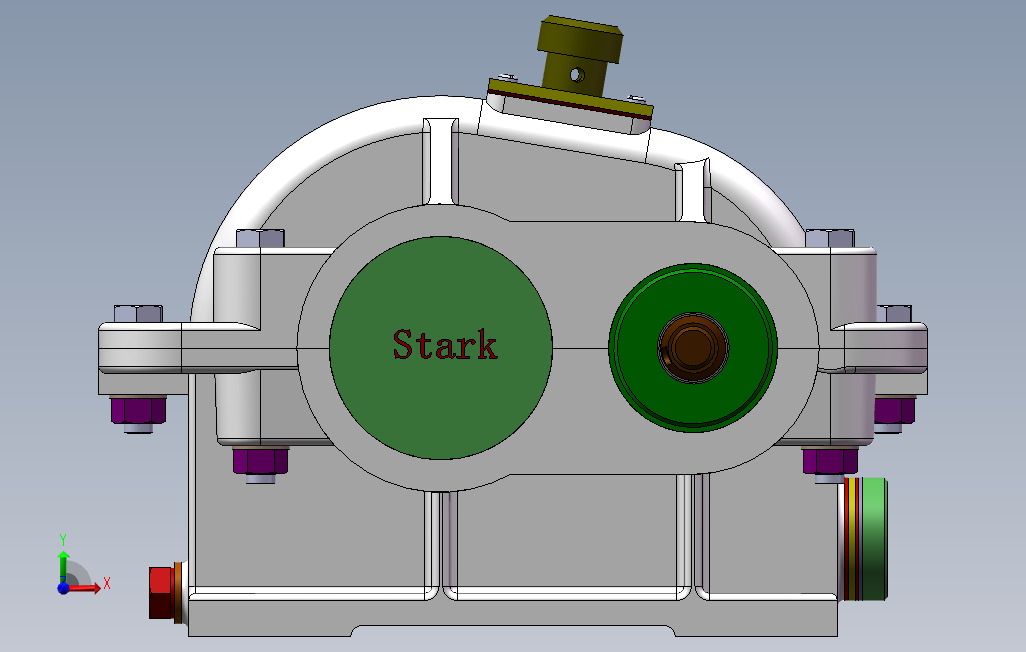Image resolution: width=1026 pixels, height=652 pixels.
Task: Select the right screw on inspection cover
Action: coord(637,99)
